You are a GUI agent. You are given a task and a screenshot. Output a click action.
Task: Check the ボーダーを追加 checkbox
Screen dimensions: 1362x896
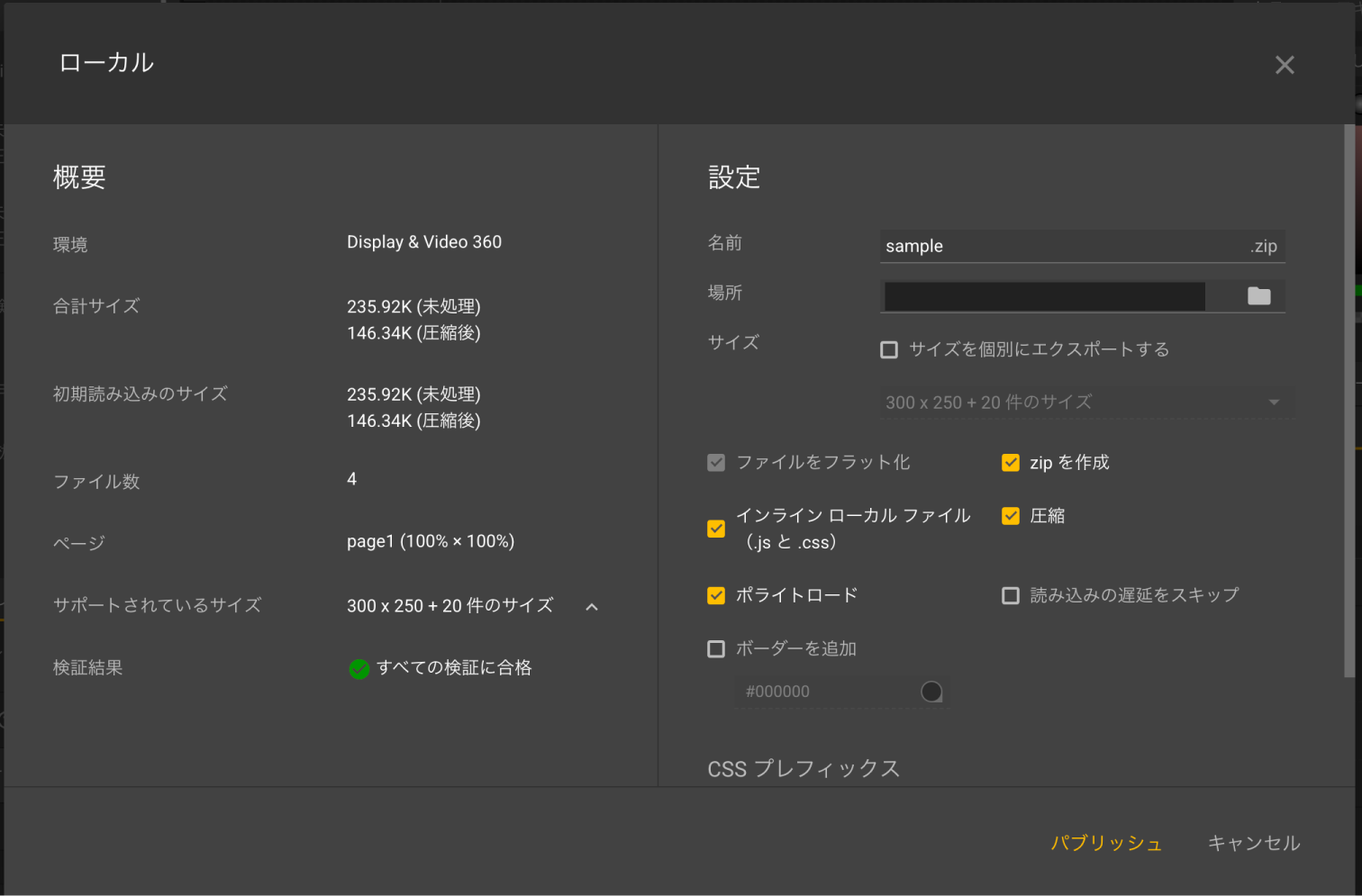pos(716,648)
